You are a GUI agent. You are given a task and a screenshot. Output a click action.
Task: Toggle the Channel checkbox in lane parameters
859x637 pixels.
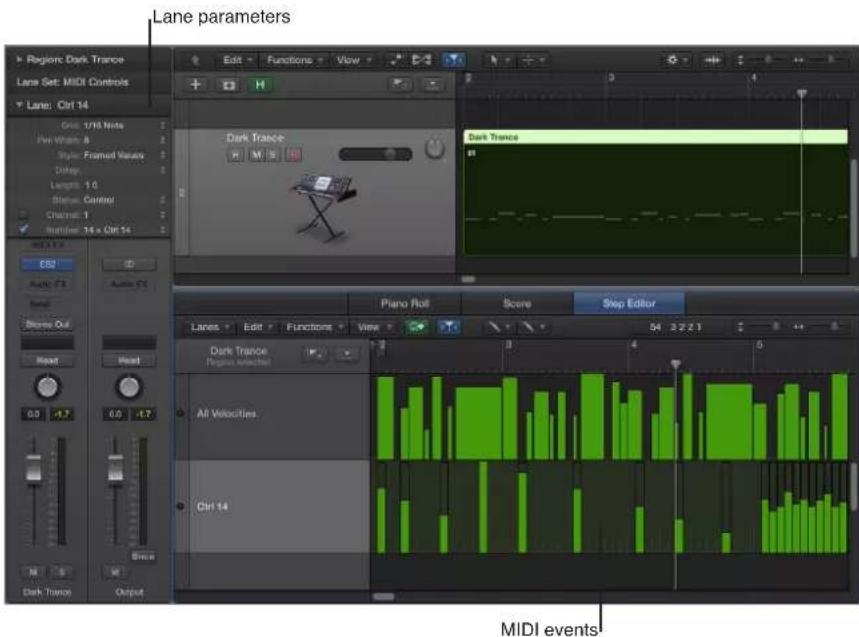pos(24,215)
